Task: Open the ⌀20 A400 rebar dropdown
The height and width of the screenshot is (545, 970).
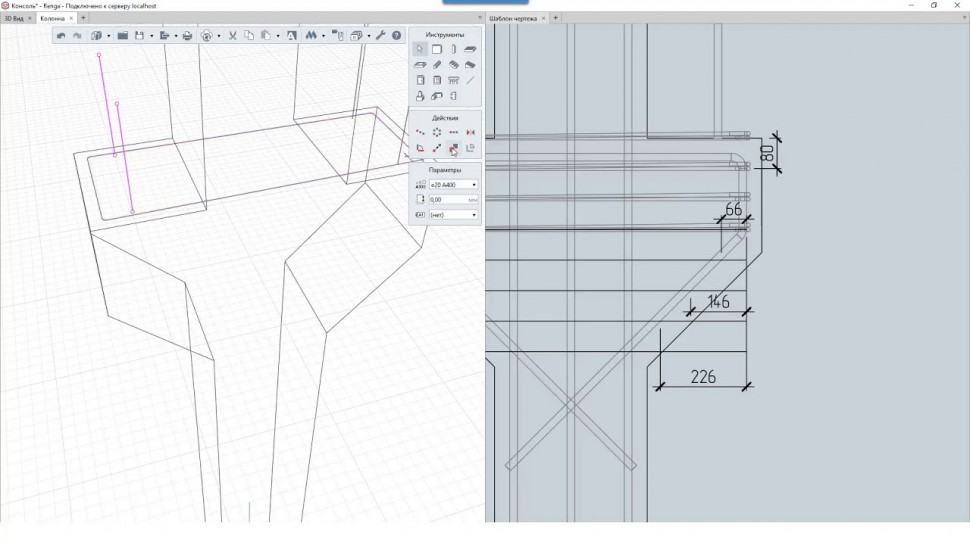Action: [452, 185]
